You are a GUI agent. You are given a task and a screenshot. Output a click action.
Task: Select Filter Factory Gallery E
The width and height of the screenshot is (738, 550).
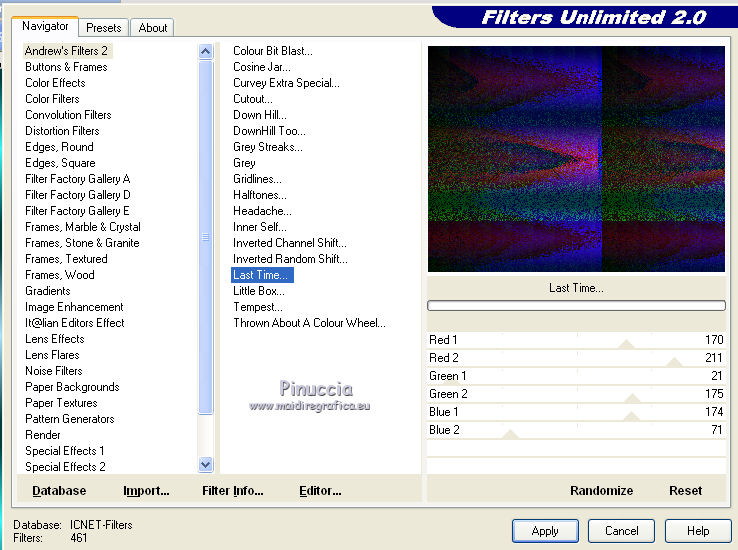pyautogui.click(x=77, y=211)
